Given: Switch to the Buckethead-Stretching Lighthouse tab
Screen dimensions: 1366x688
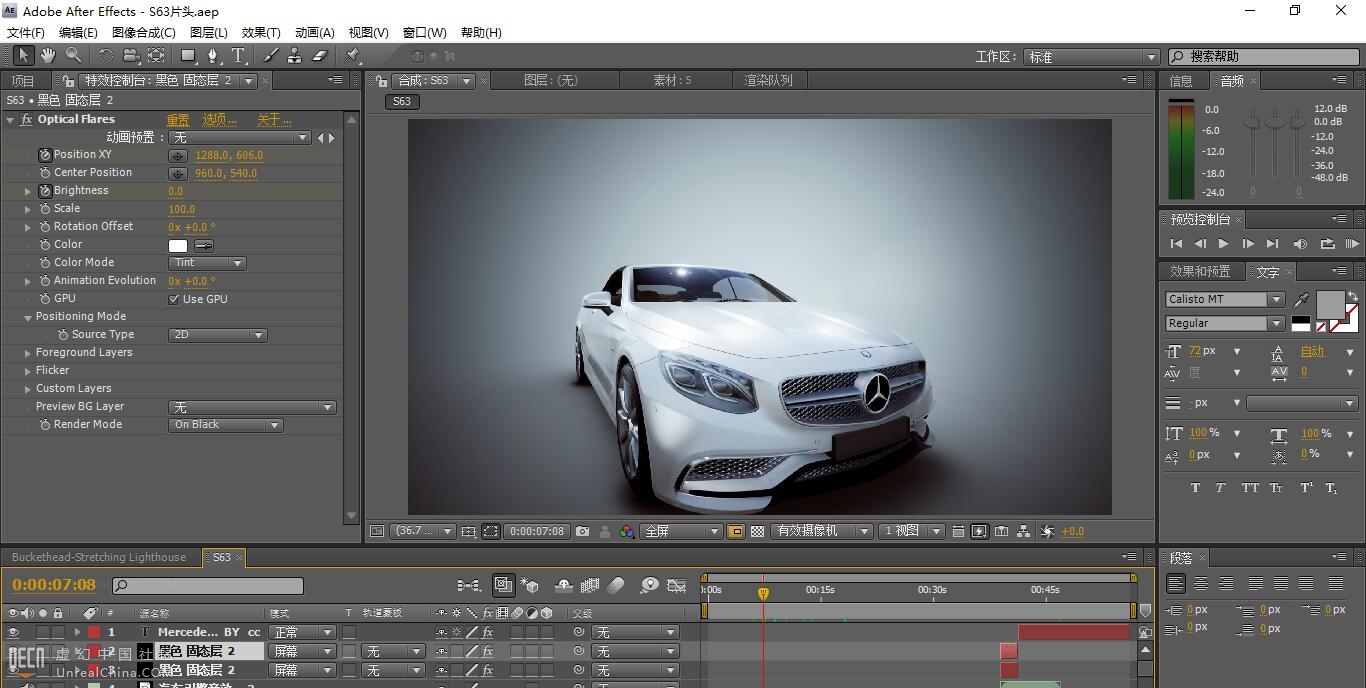Looking at the screenshot, I should click(x=99, y=557).
